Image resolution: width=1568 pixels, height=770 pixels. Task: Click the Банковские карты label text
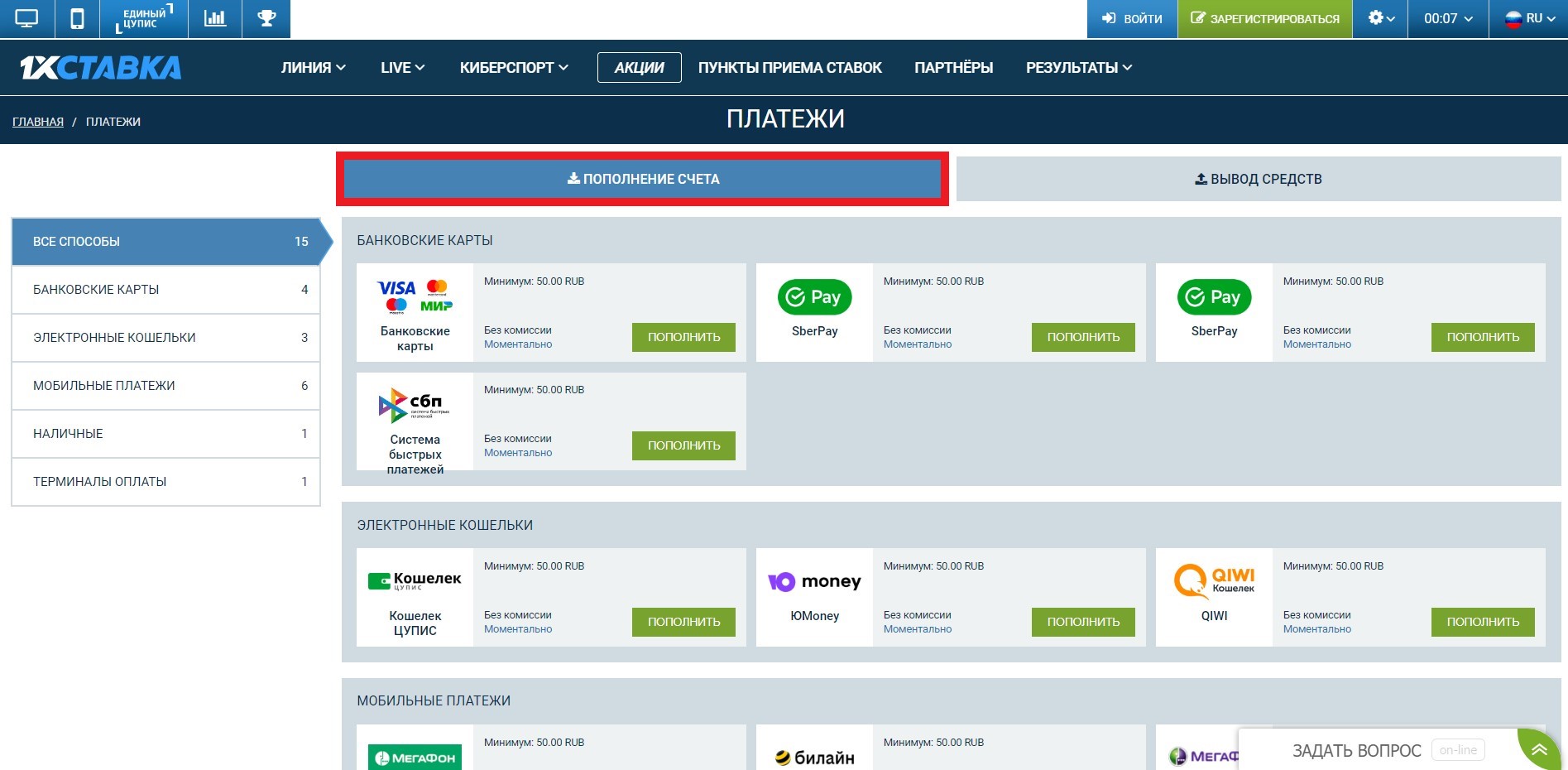point(415,339)
